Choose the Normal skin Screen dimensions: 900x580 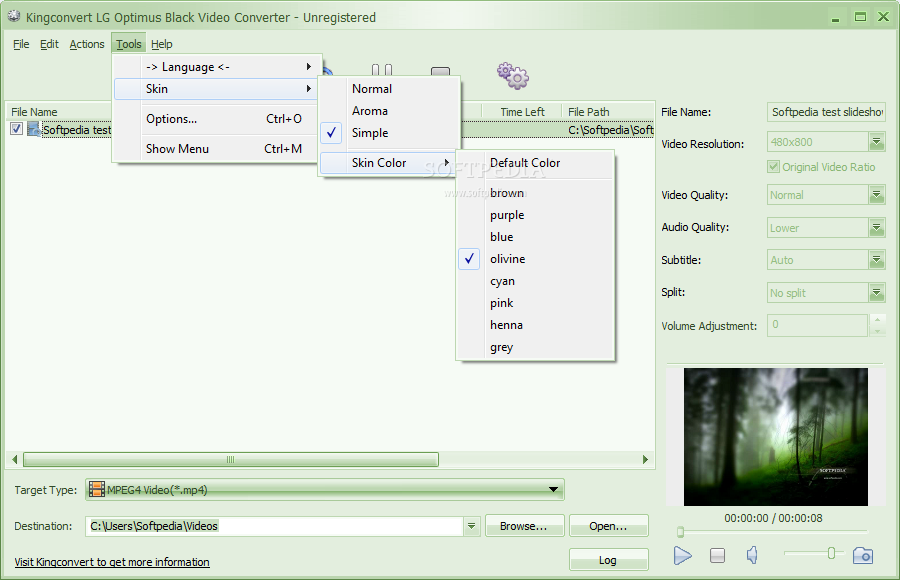390,89
